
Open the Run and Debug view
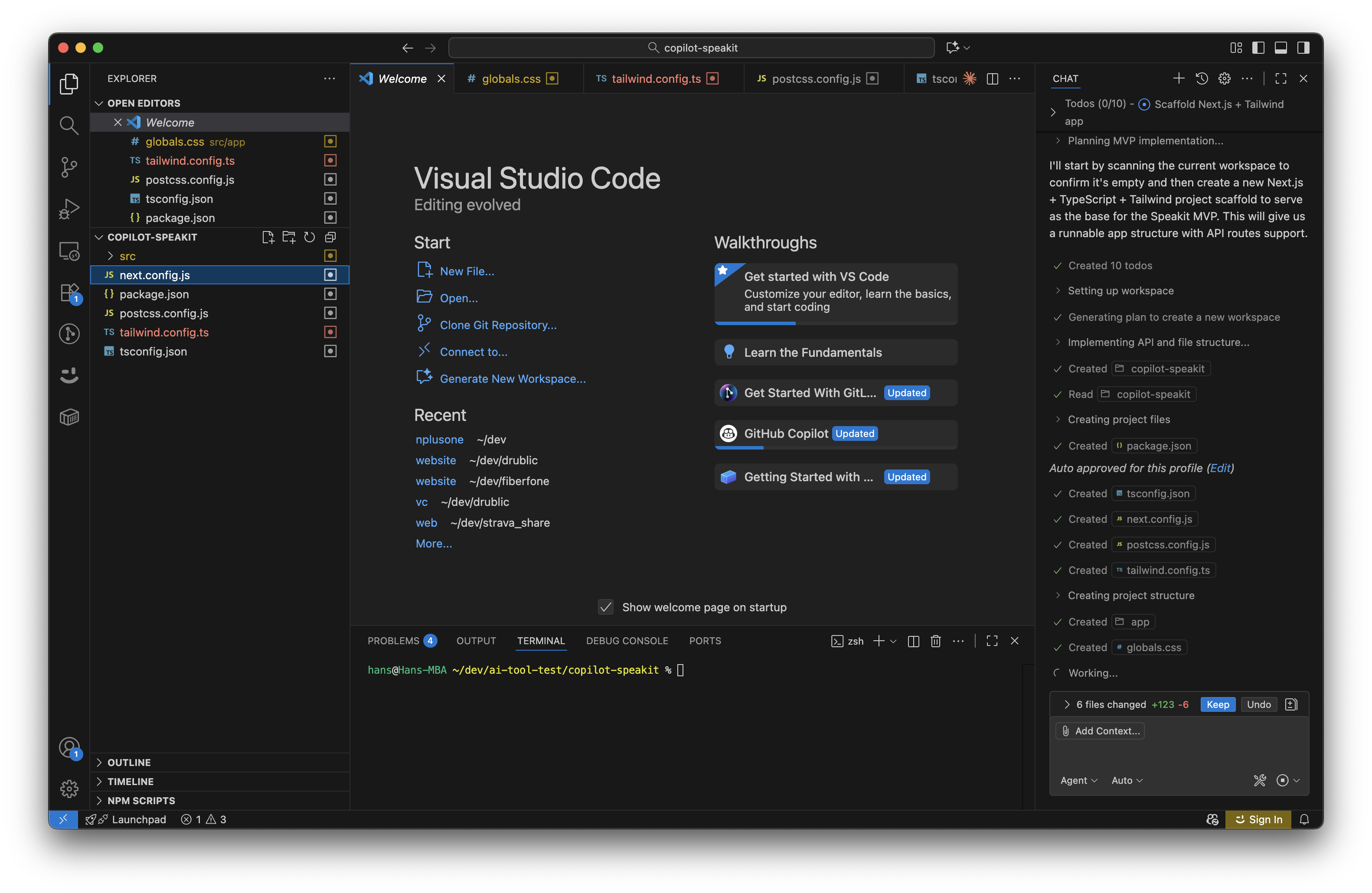(x=69, y=209)
